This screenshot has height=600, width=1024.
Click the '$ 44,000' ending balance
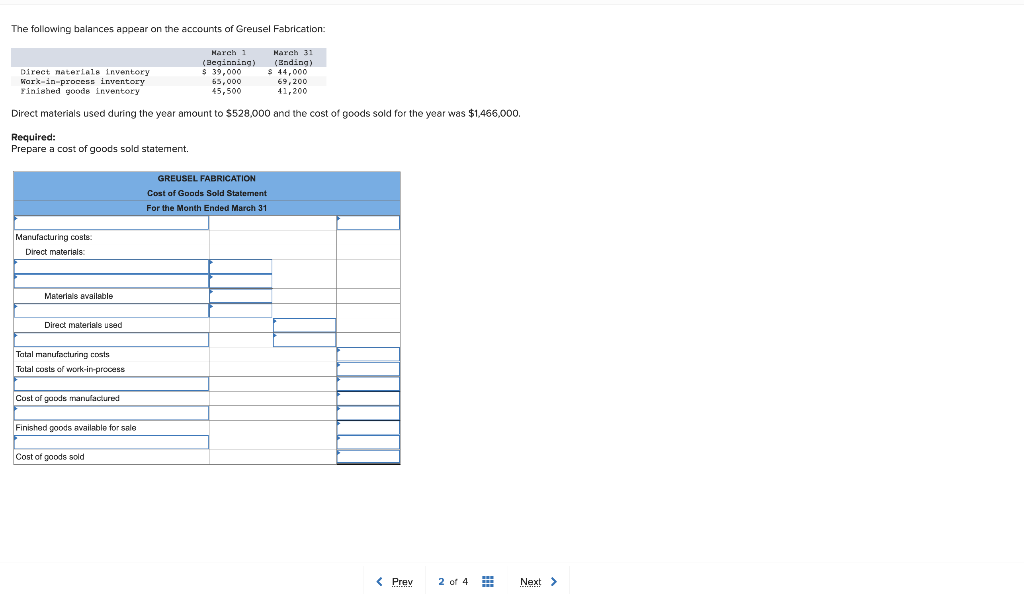tap(287, 72)
